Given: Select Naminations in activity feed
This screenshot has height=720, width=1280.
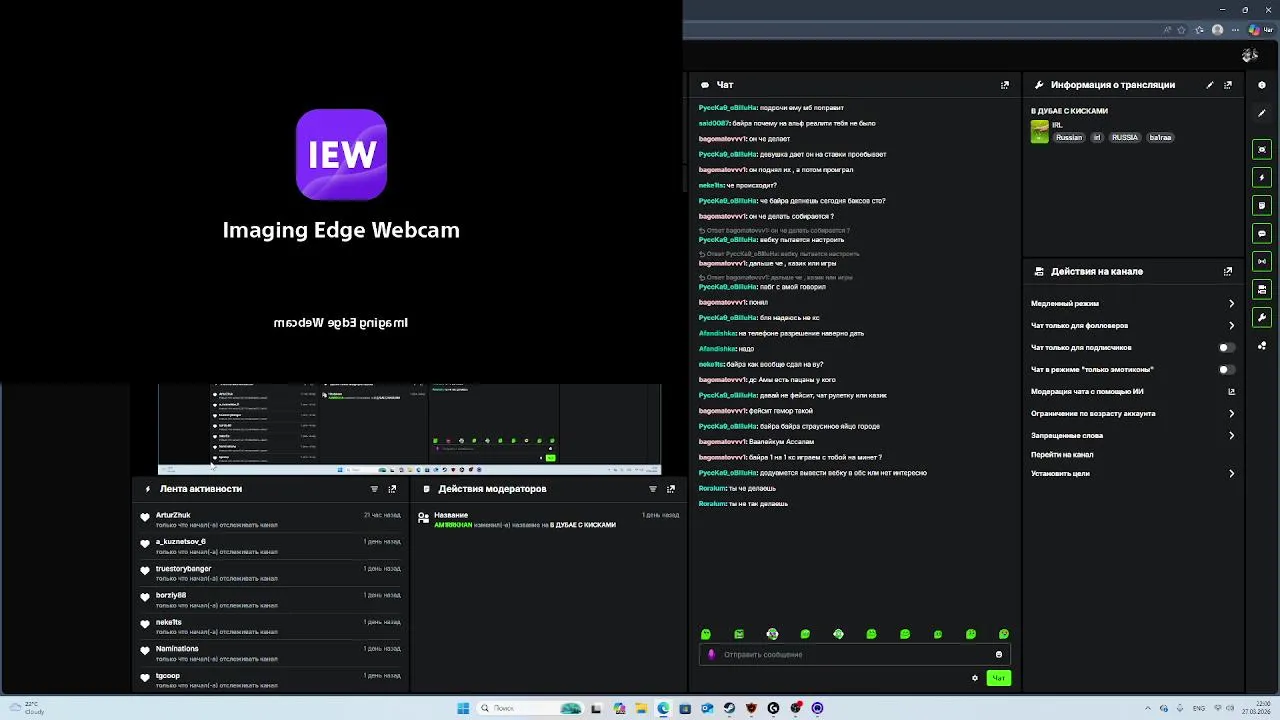Looking at the screenshot, I should click(x=177, y=649).
